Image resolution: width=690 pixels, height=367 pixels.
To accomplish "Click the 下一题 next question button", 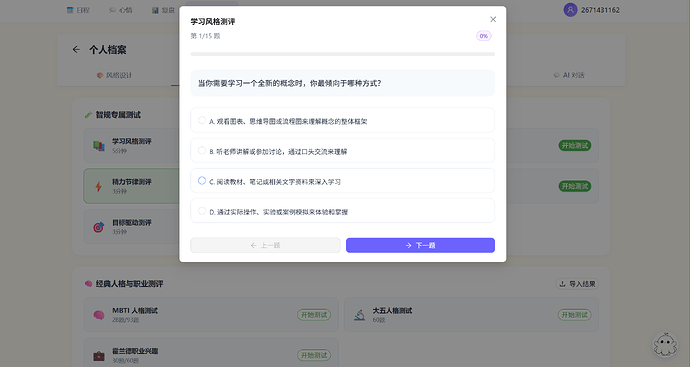I will [x=420, y=245].
